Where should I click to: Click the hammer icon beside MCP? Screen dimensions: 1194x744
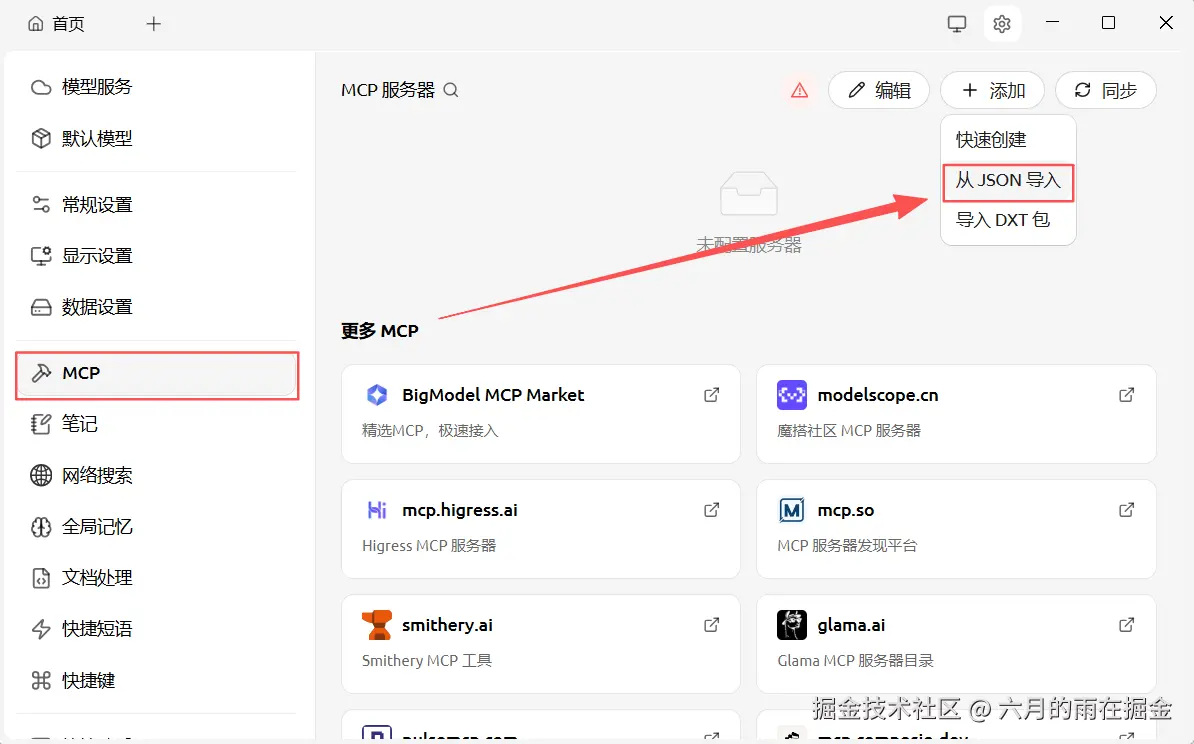tap(41, 373)
